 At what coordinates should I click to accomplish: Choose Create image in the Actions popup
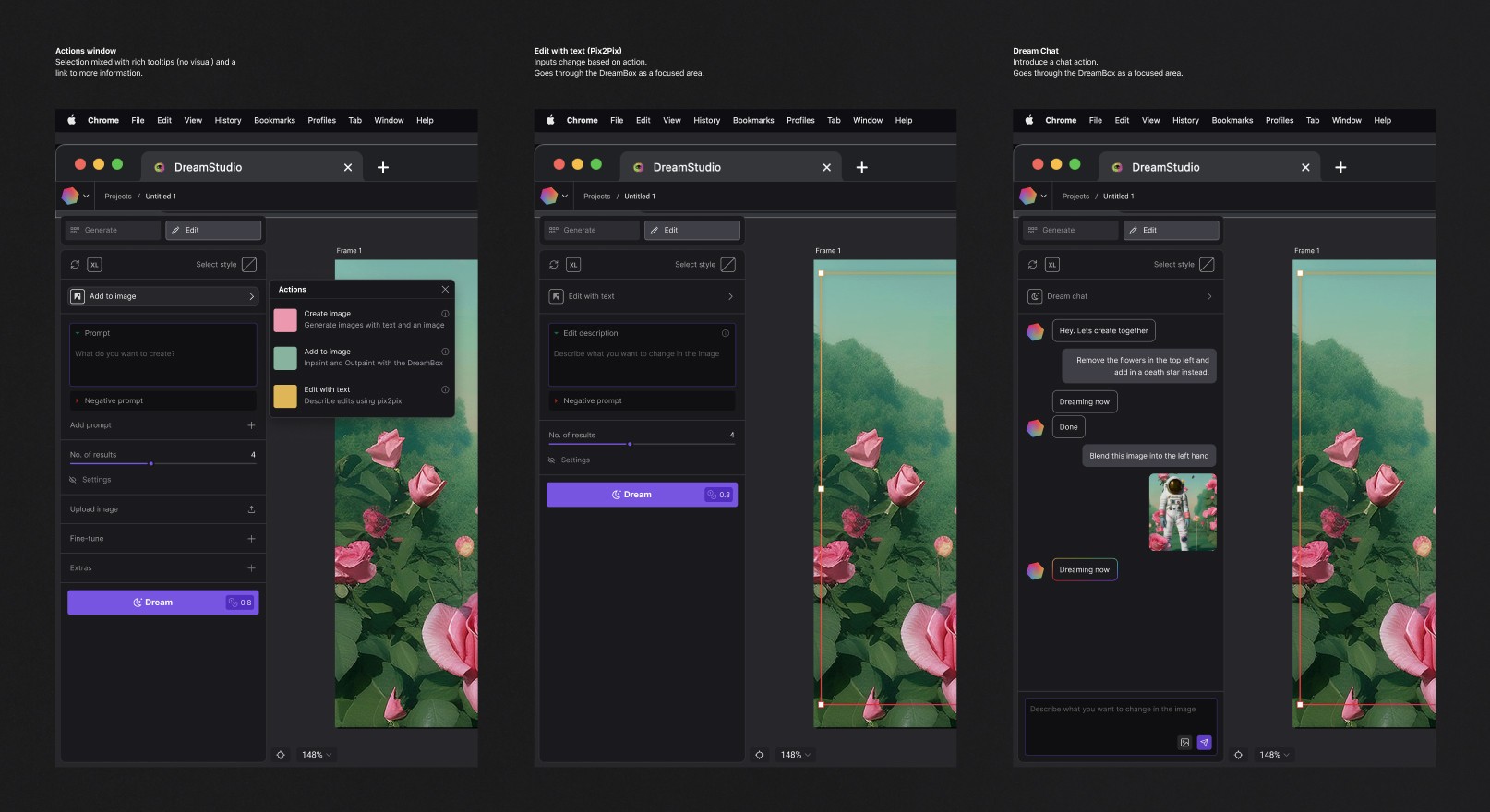[362, 319]
